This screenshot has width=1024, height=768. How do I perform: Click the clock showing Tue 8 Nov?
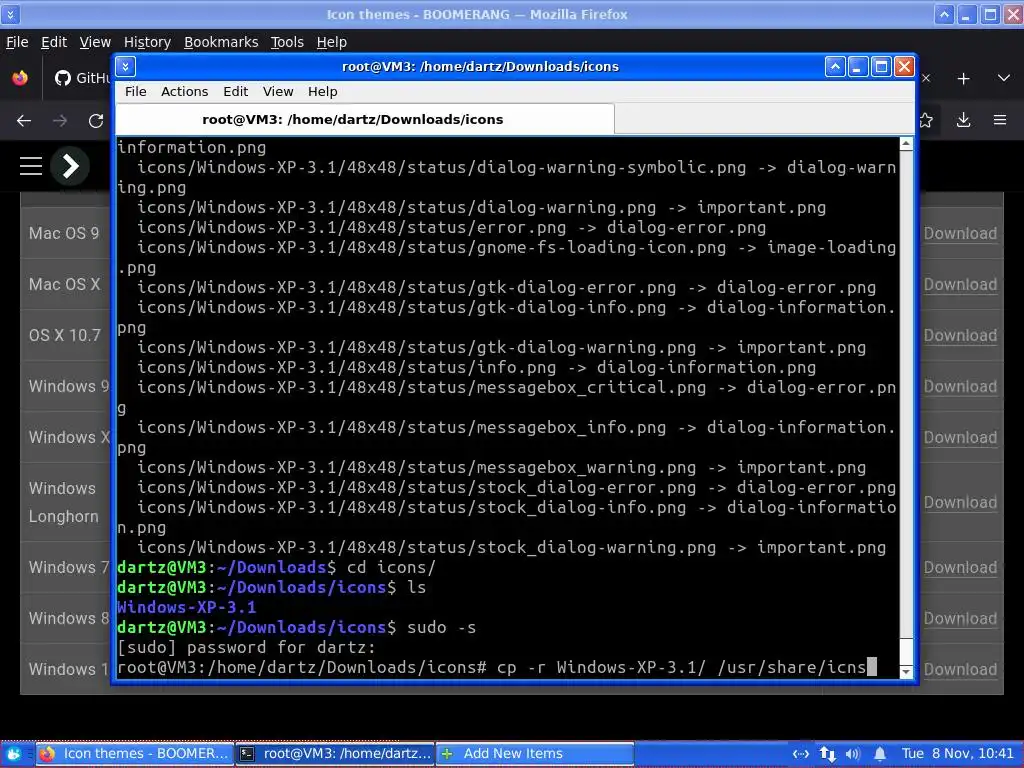point(958,754)
